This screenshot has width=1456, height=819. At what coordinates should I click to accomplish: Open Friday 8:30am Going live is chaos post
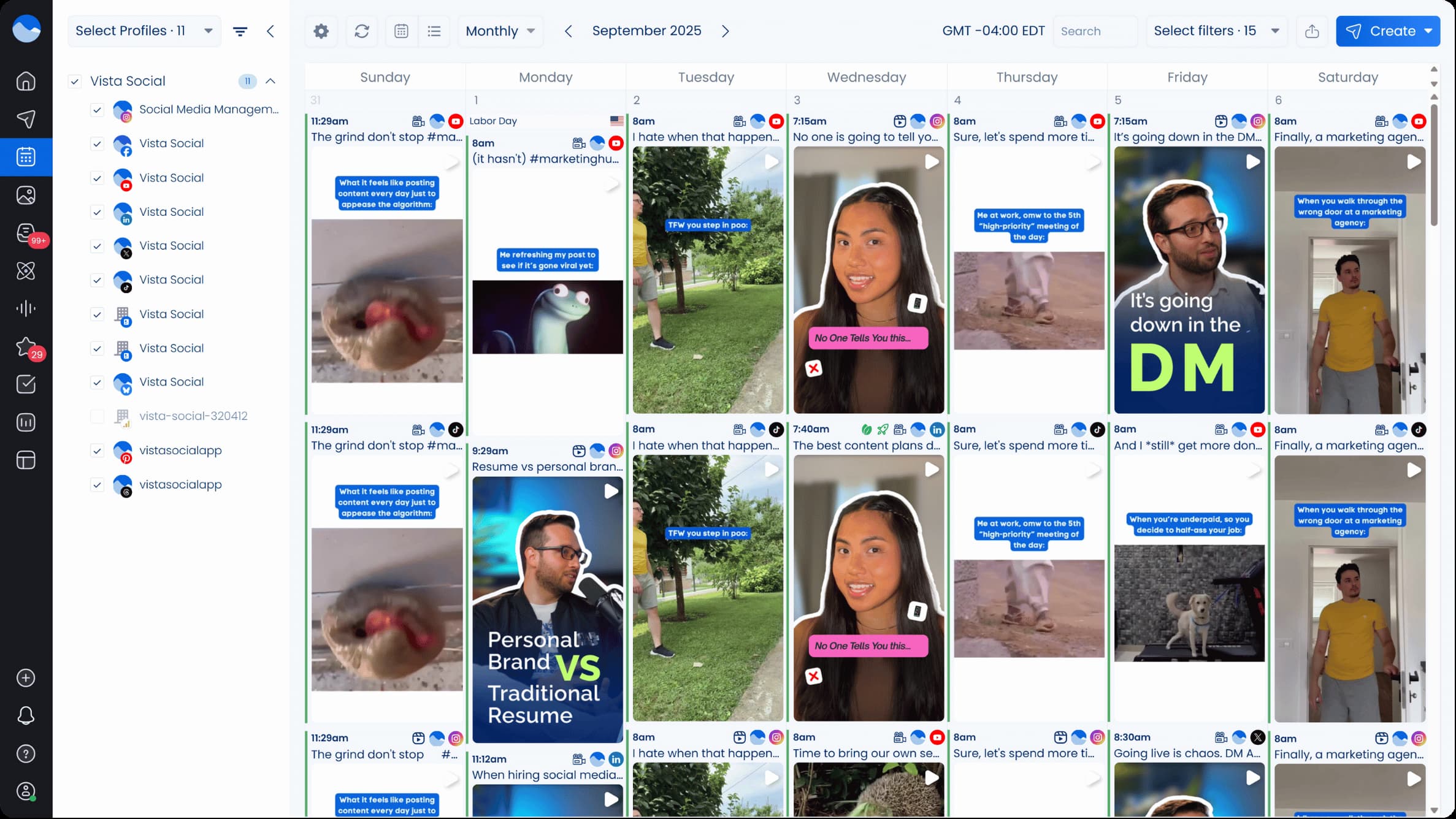(1187, 753)
